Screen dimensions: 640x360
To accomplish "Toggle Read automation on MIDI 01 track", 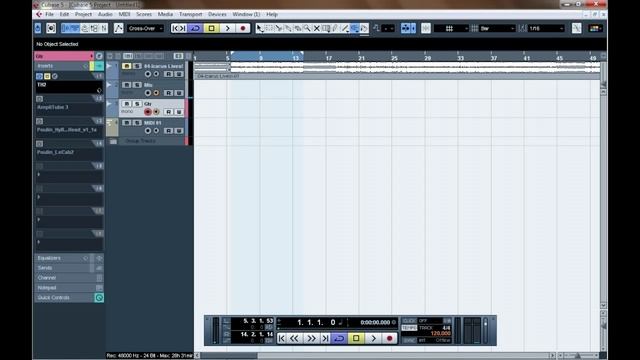I will 169,131.
